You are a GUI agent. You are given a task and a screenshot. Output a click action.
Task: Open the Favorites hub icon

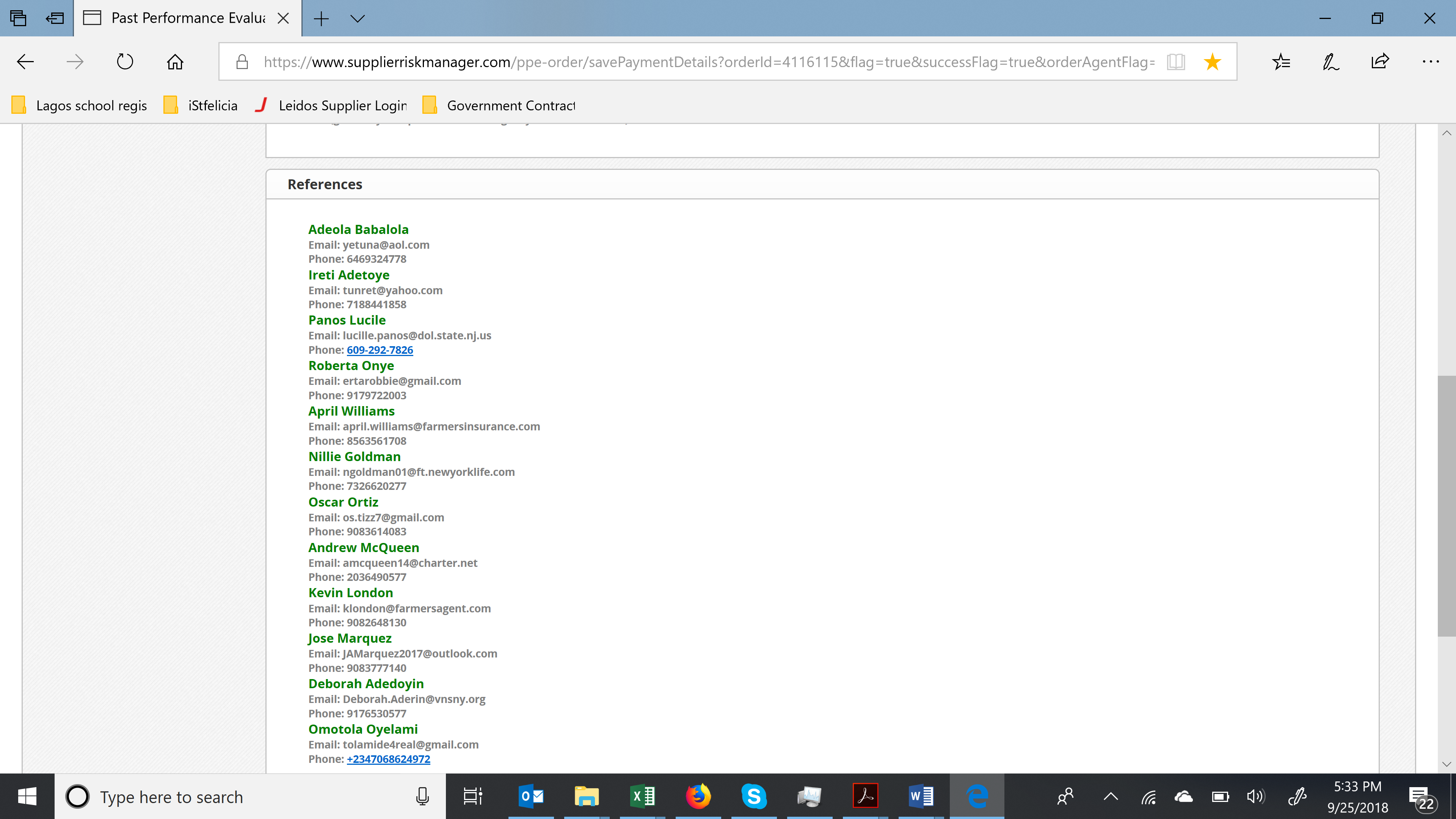click(x=1281, y=61)
